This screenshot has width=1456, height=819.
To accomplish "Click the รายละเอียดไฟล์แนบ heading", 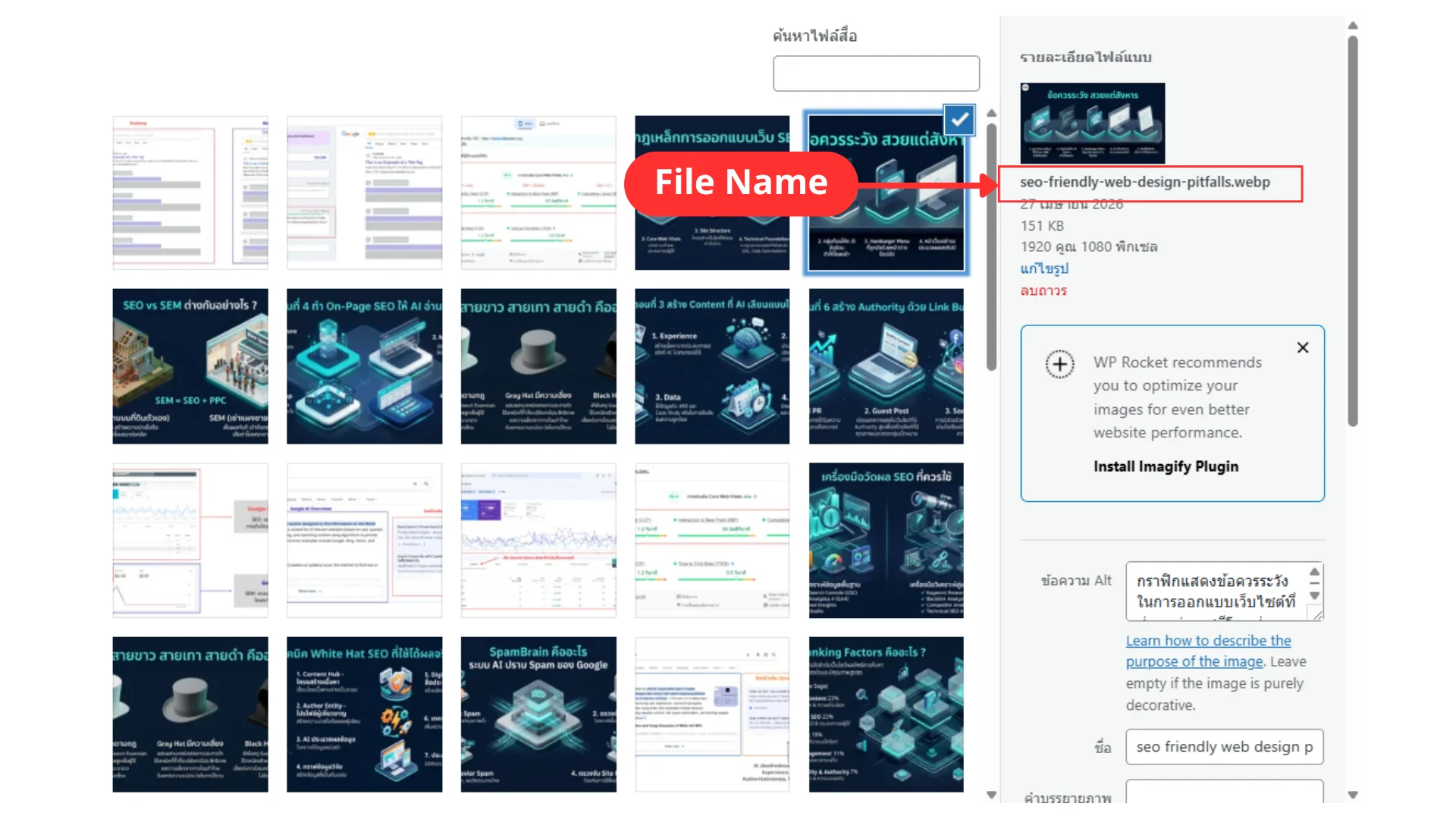I will click(x=1086, y=57).
